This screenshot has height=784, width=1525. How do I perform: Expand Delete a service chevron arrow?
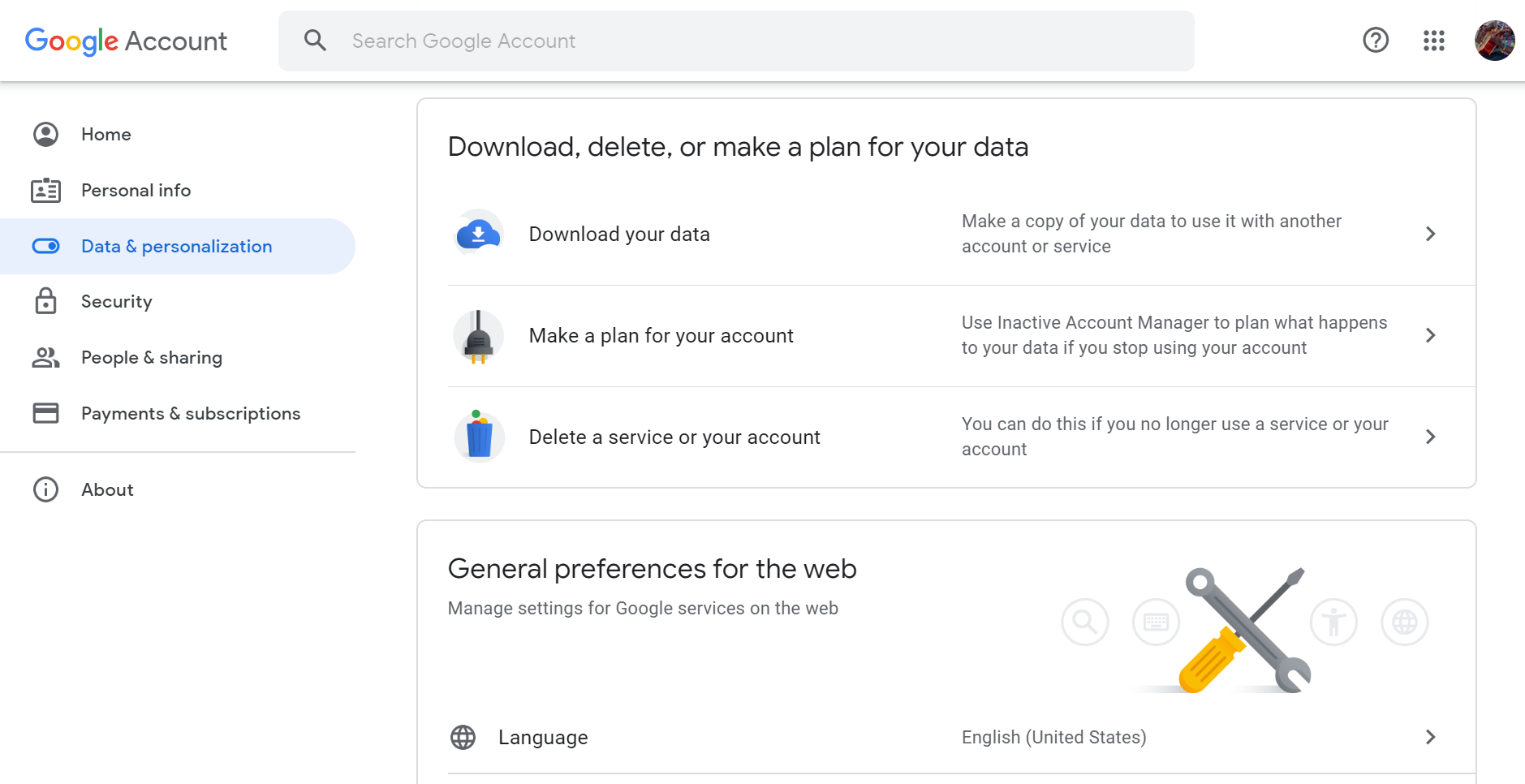(1430, 437)
